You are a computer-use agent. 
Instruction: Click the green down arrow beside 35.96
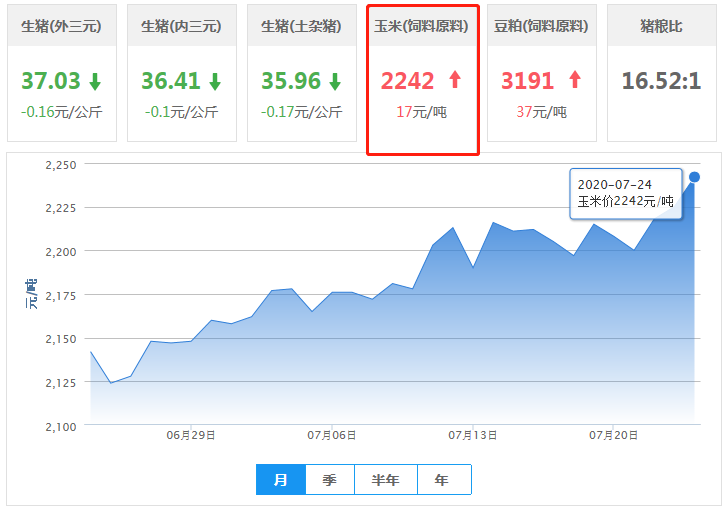point(334,81)
